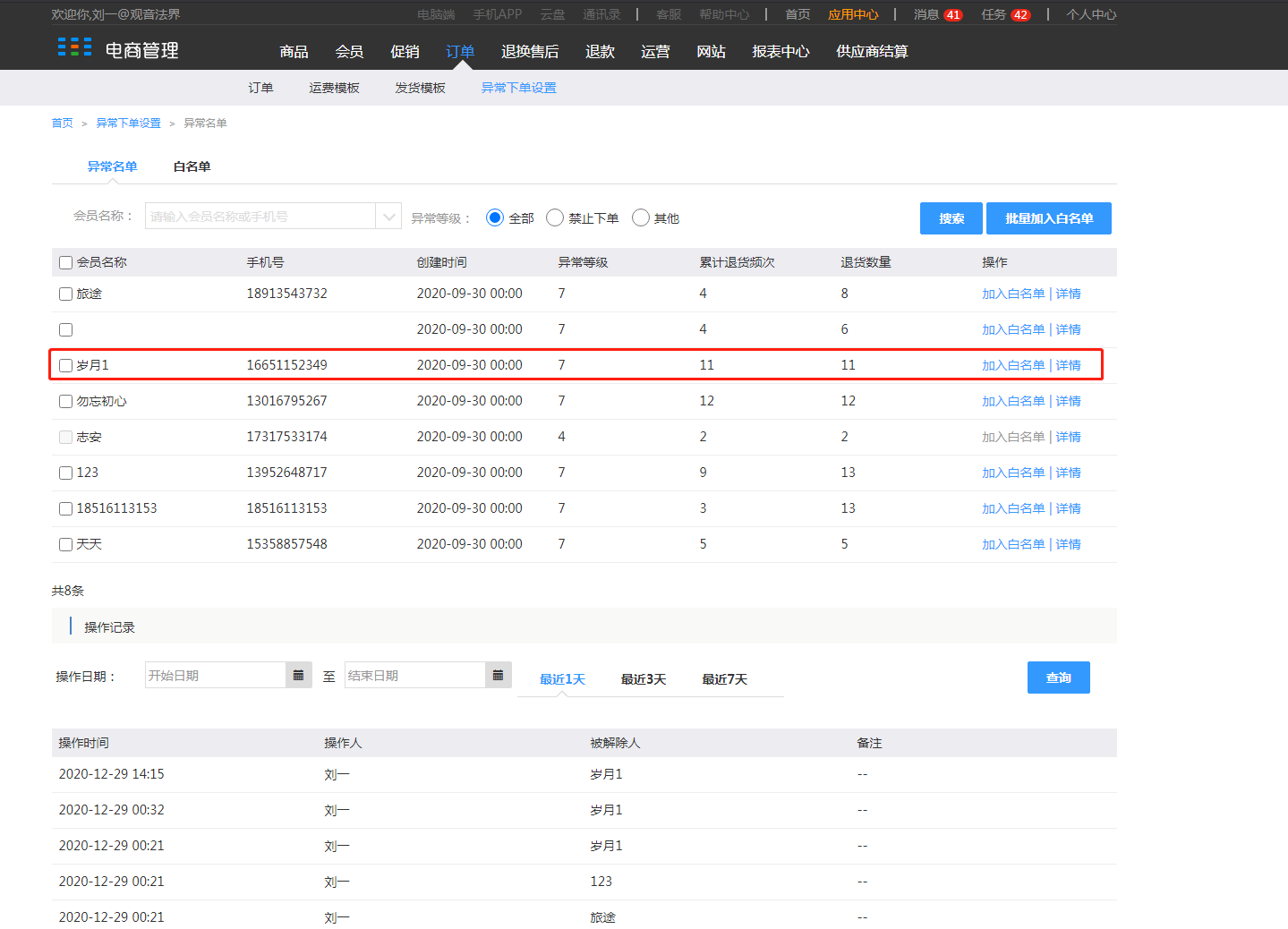Image resolution: width=1288 pixels, height=929 pixels.
Task: Focus the 结束日期 input field
Action: coord(415,675)
